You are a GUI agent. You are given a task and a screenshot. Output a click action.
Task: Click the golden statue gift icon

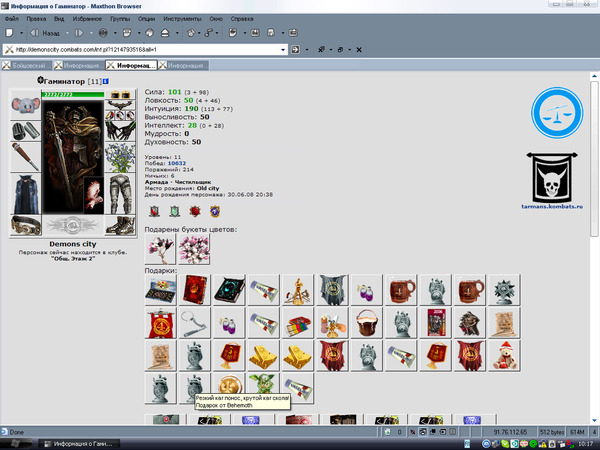click(x=298, y=290)
